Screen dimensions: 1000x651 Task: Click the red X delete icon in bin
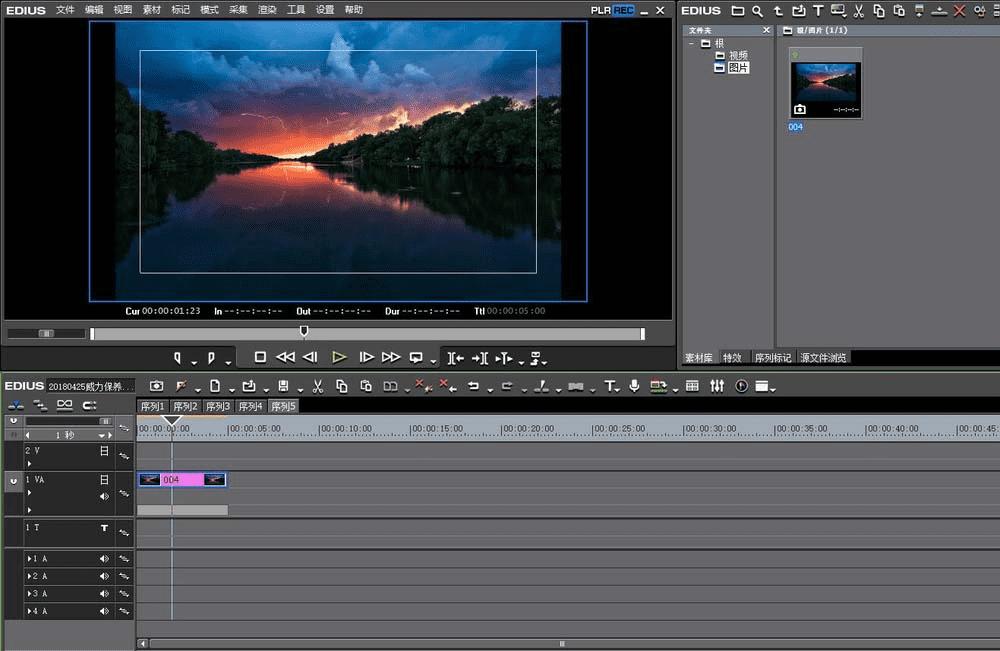point(960,11)
